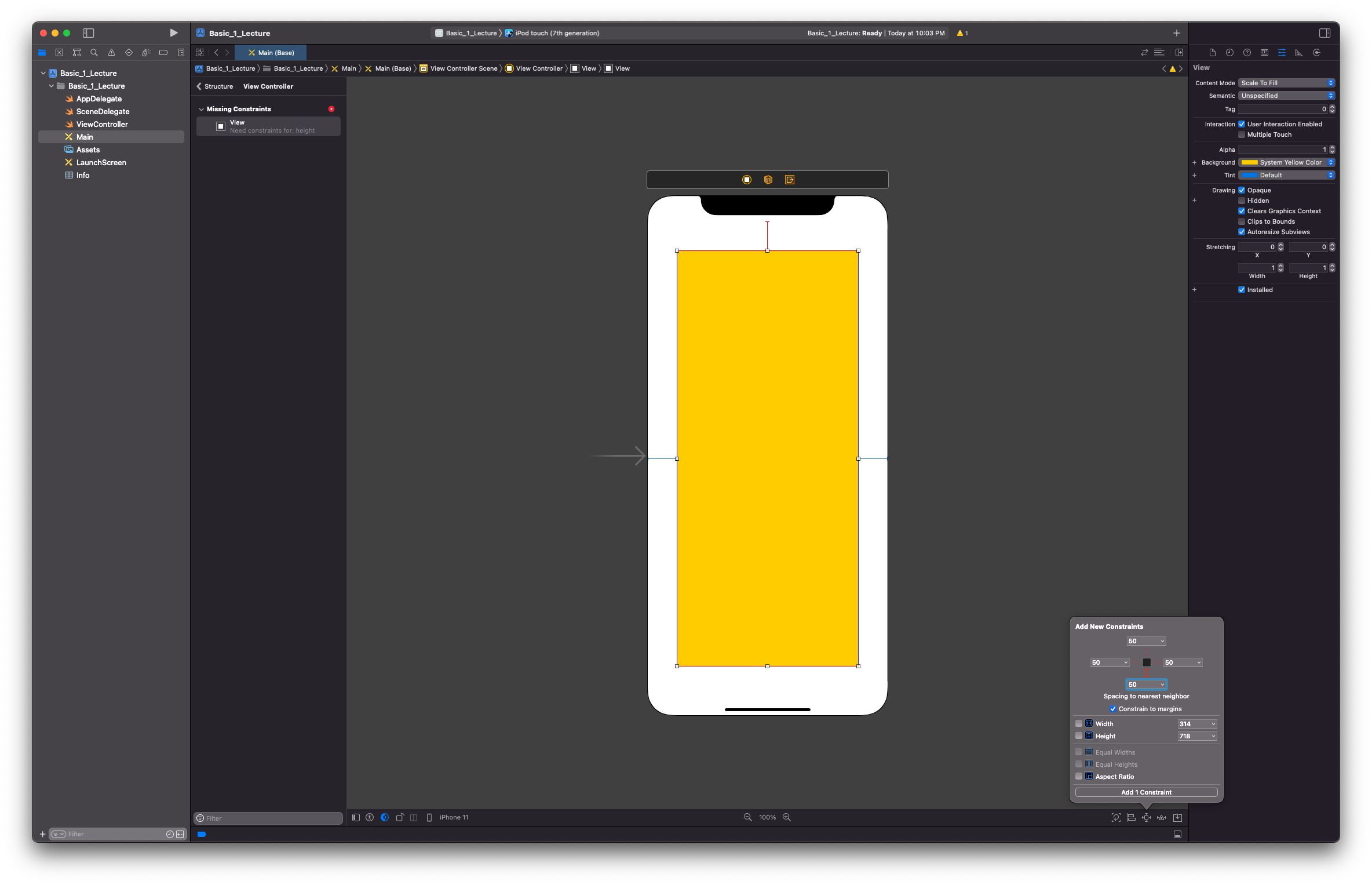This screenshot has width=1372, height=885.
Task: Select the Main (Base) editor tab
Action: [271, 53]
